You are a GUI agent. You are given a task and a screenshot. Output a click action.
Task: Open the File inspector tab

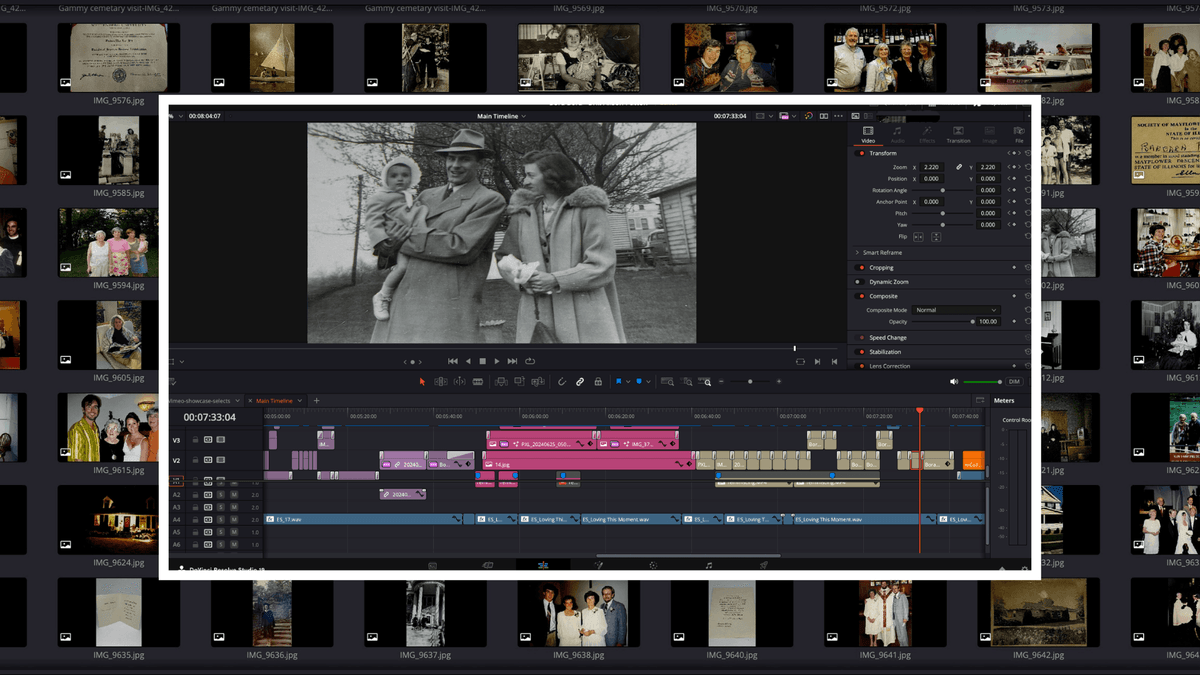click(x=1019, y=135)
